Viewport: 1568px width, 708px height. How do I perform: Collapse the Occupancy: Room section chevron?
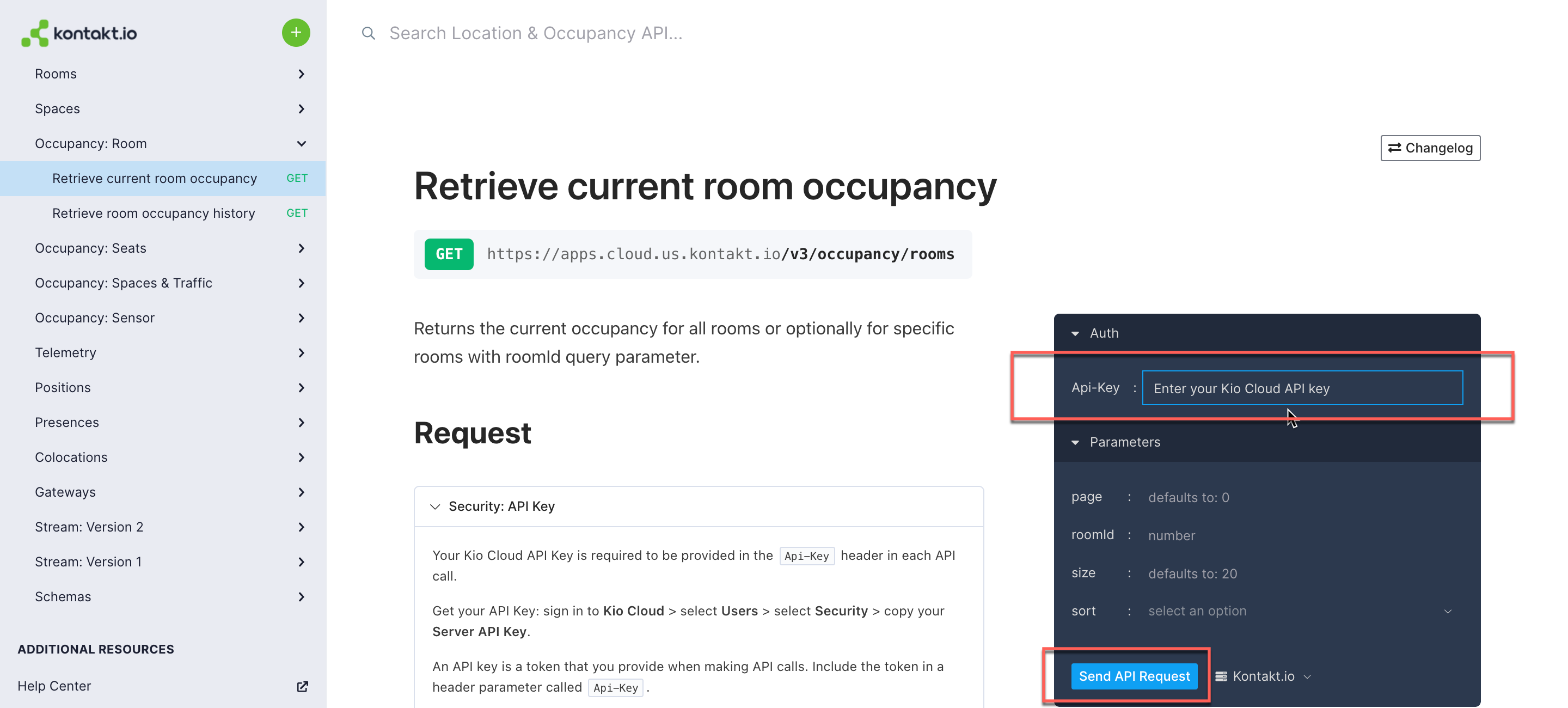(x=301, y=144)
